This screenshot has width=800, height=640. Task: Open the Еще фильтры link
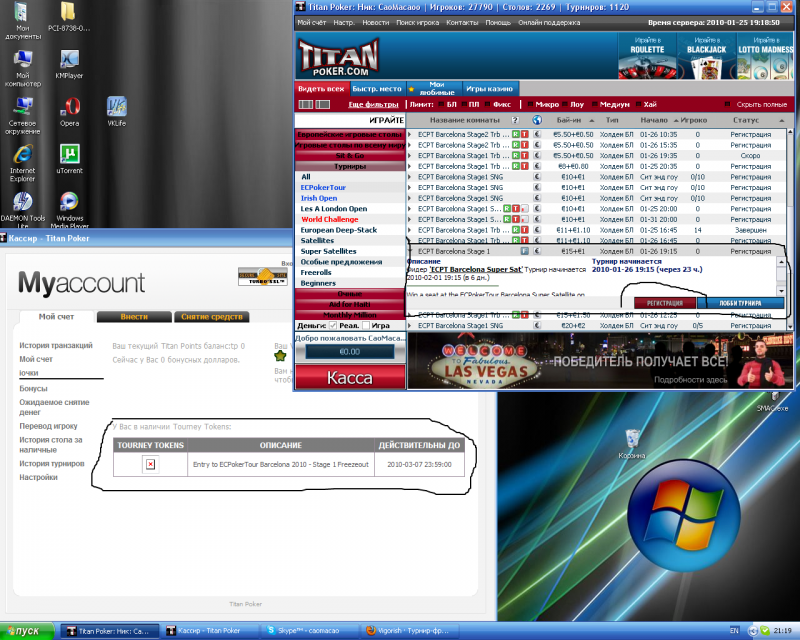[373, 105]
